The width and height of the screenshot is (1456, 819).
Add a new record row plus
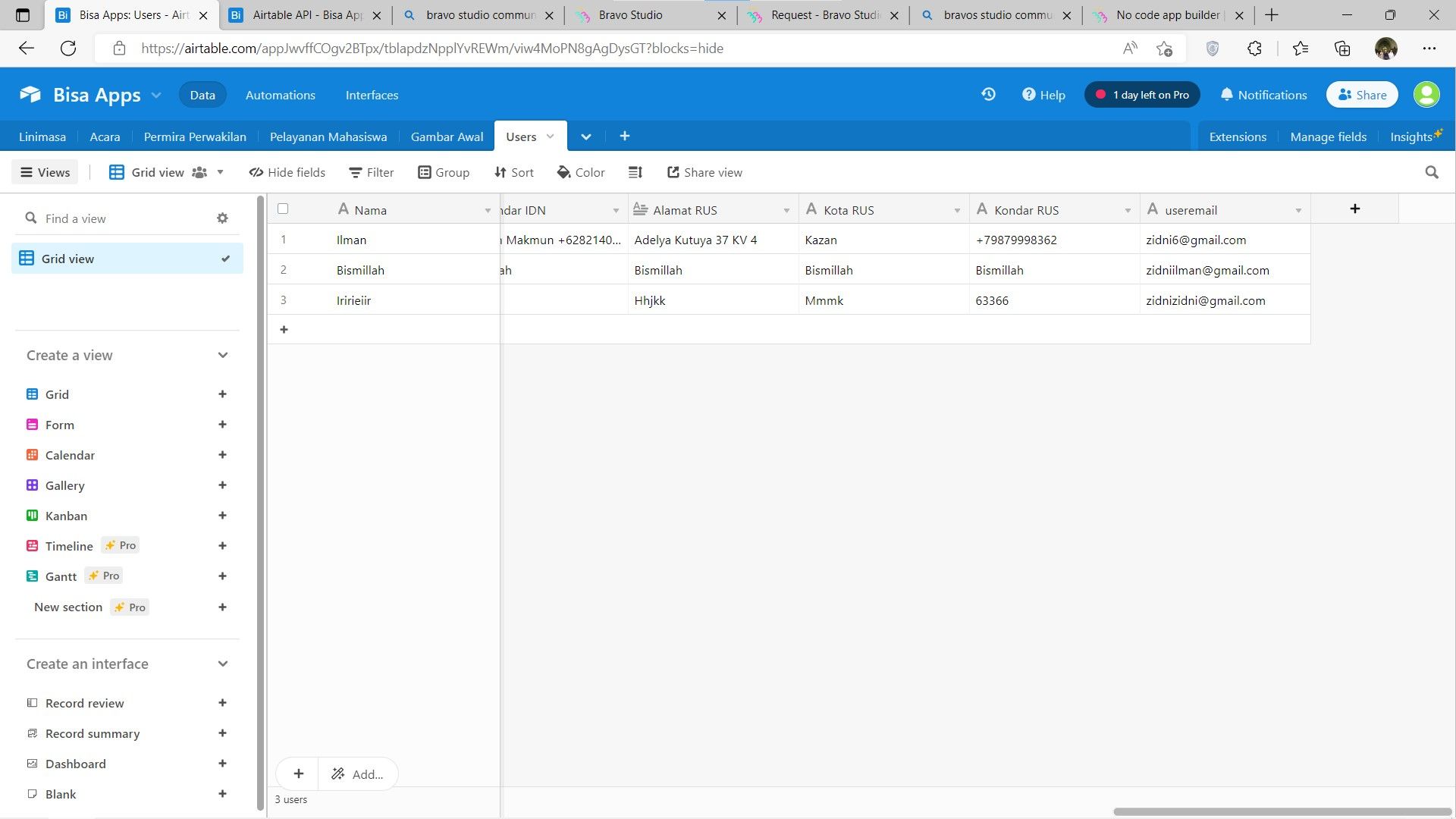[x=284, y=330]
